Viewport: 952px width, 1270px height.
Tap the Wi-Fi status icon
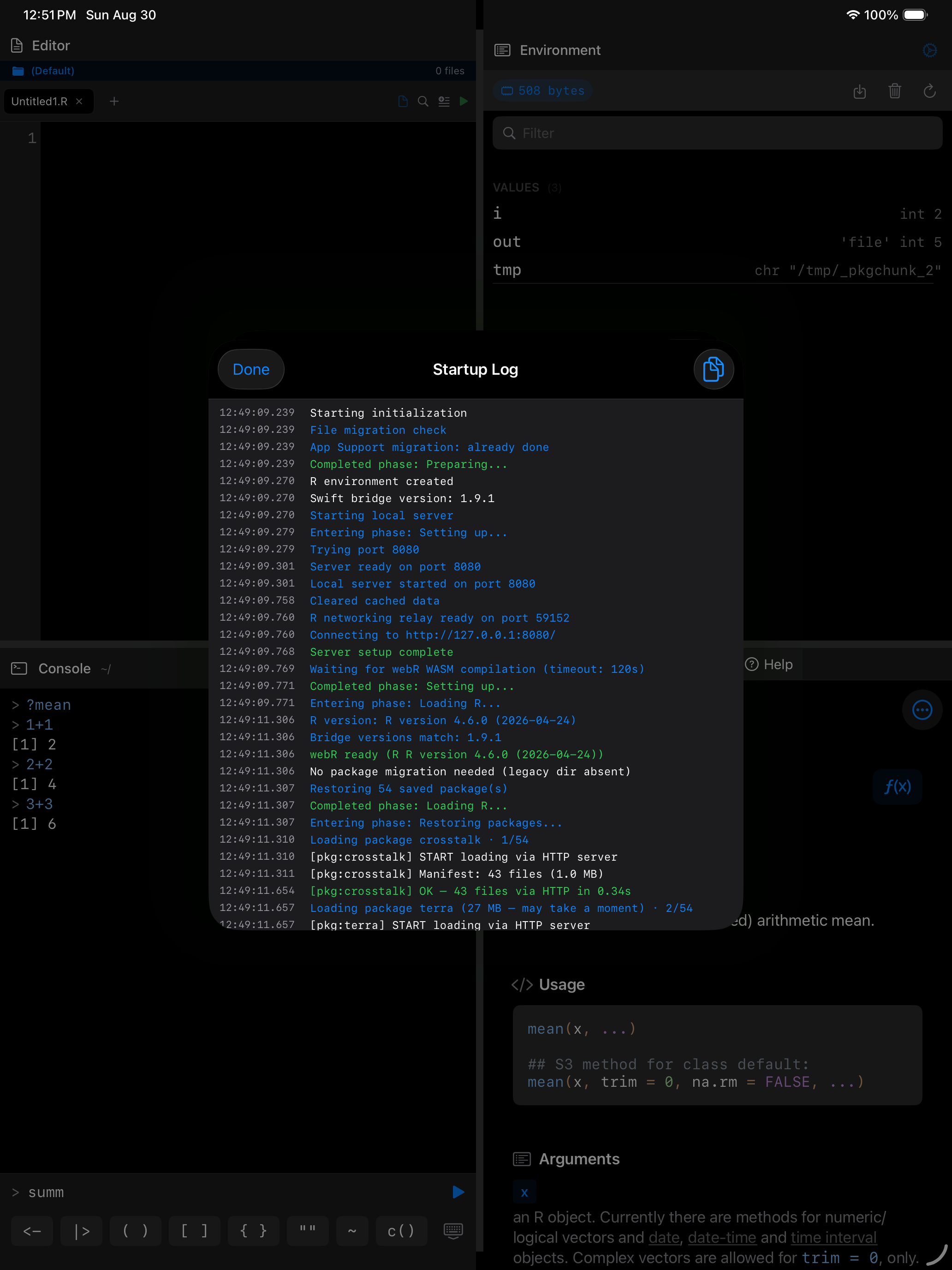[853, 15]
